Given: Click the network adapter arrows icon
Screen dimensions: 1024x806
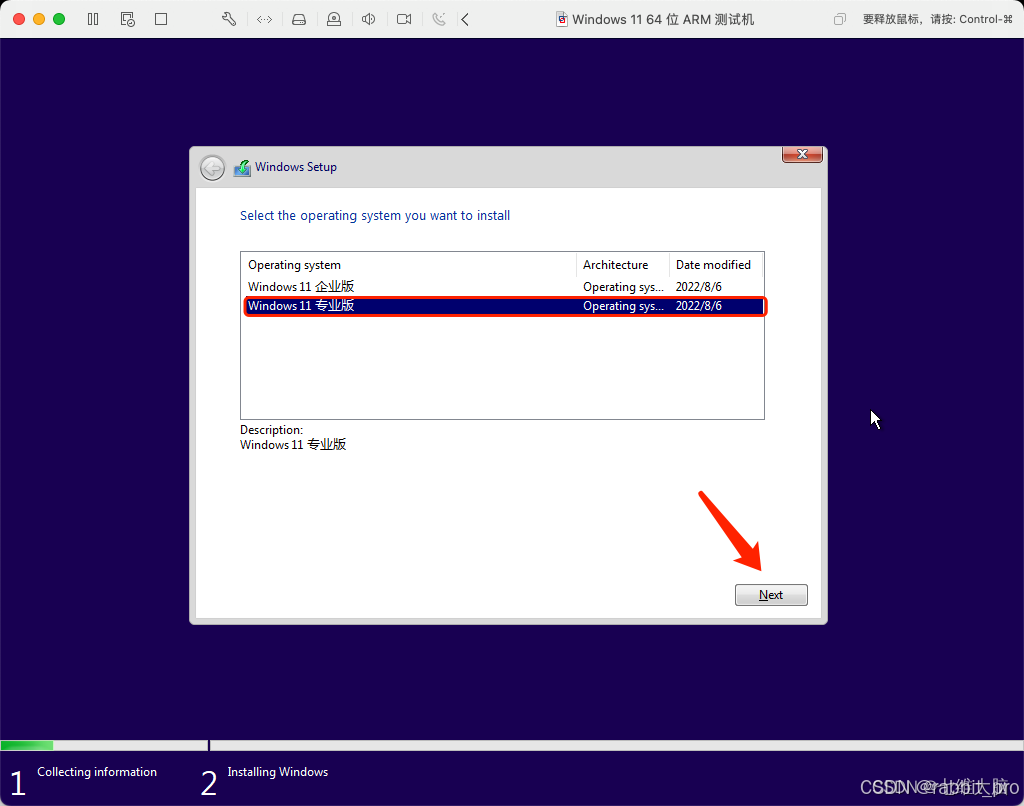Looking at the screenshot, I should point(264,20).
